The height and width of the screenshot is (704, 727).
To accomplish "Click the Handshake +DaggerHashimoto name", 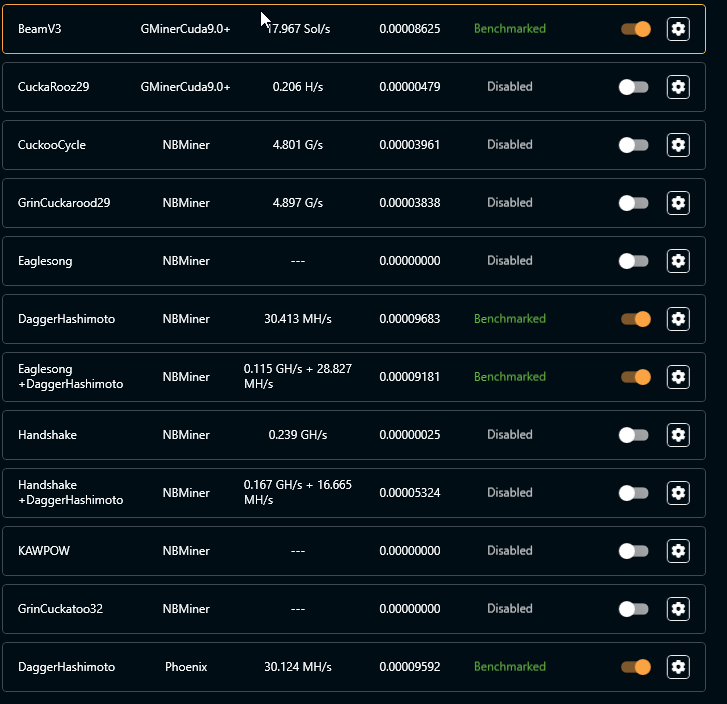I will (x=70, y=492).
